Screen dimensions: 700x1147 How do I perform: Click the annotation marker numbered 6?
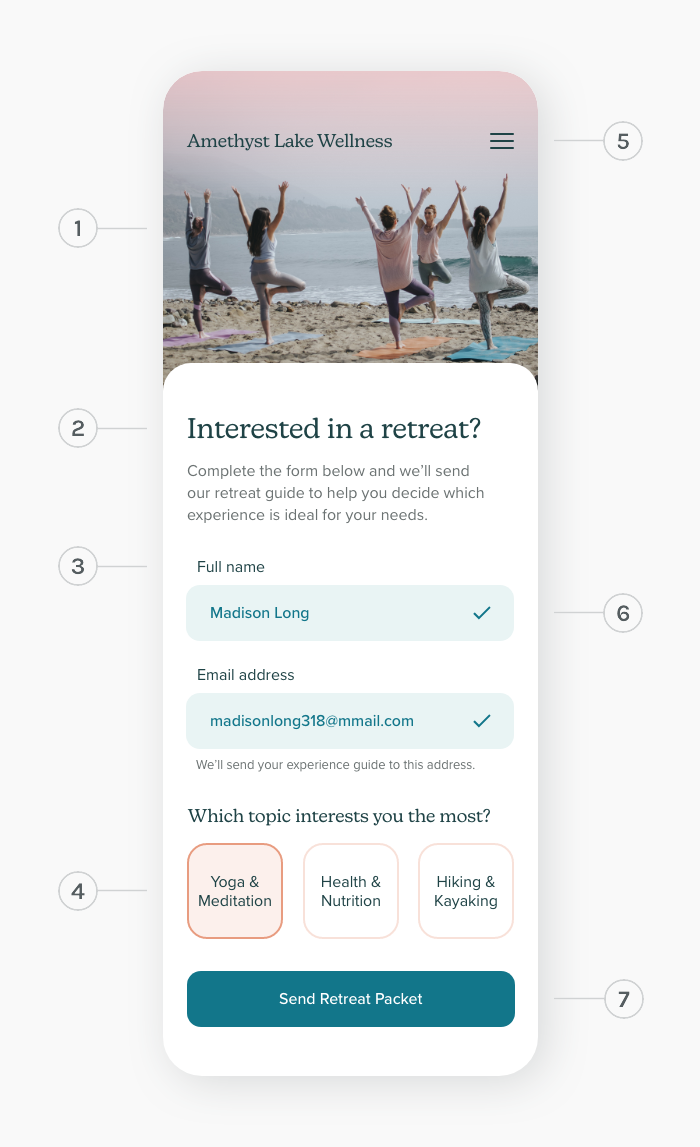622,613
